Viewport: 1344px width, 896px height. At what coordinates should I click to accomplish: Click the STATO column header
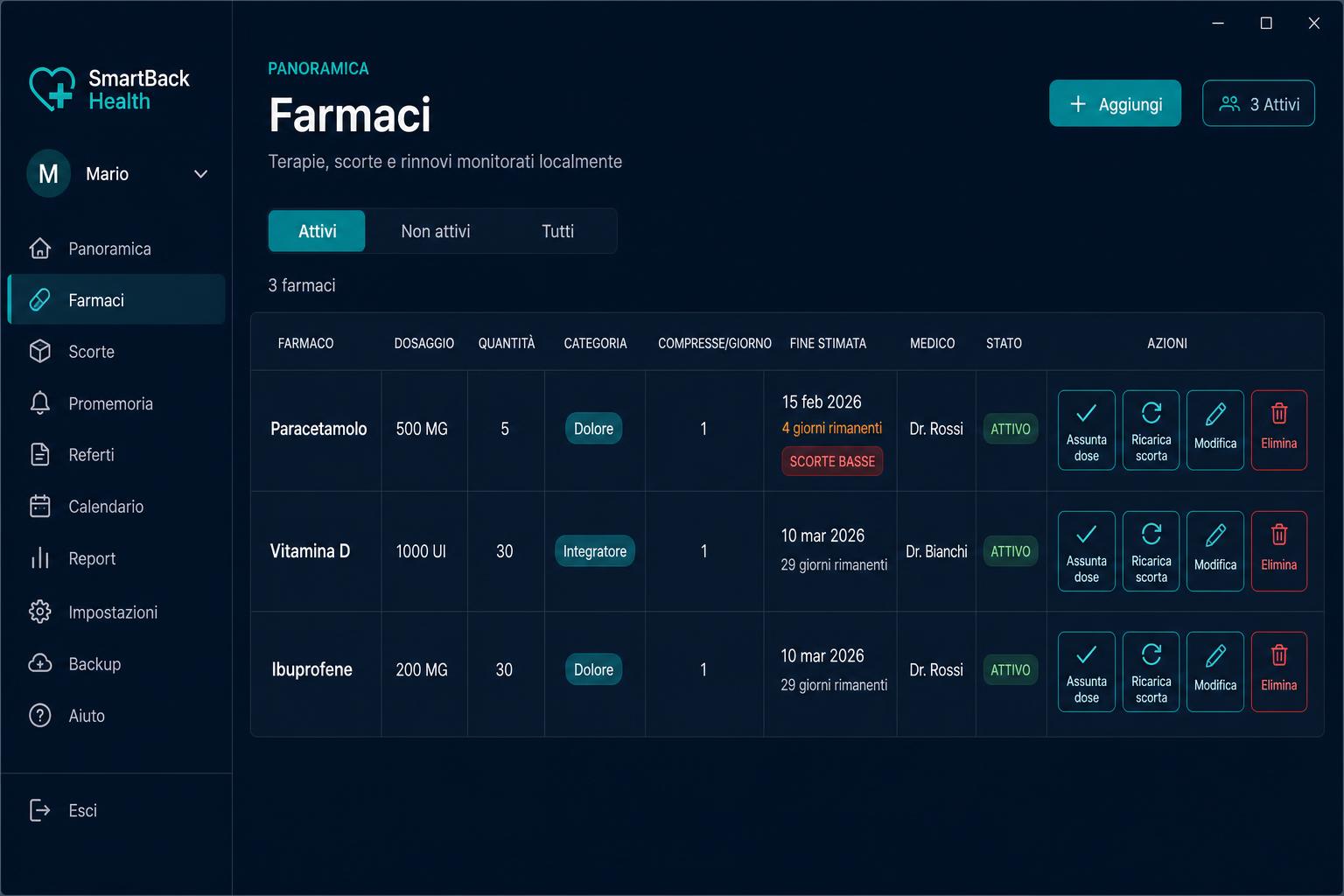pyautogui.click(x=1004, y=343)
